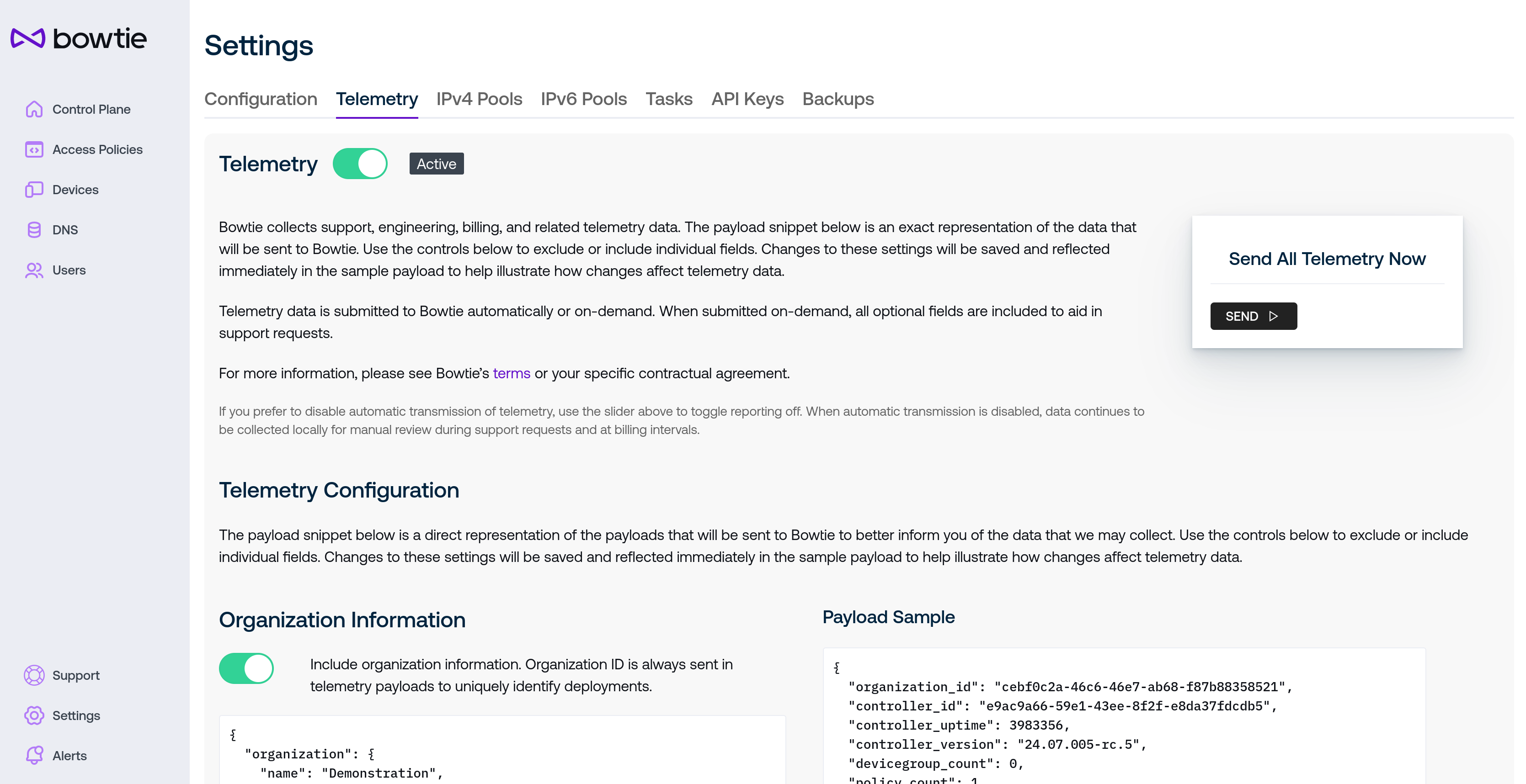The width and height of the screenshot is (1526, 784).
Task: Switch to the IPv4 Pools tab
Action: coord(479,99)
